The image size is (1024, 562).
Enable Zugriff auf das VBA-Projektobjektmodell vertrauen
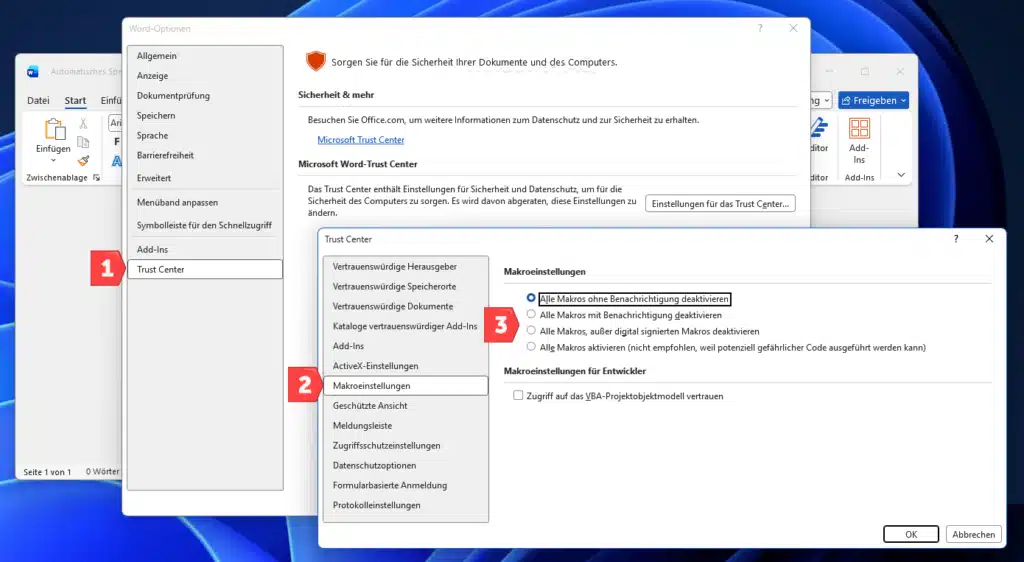click(x=518, y=396)
